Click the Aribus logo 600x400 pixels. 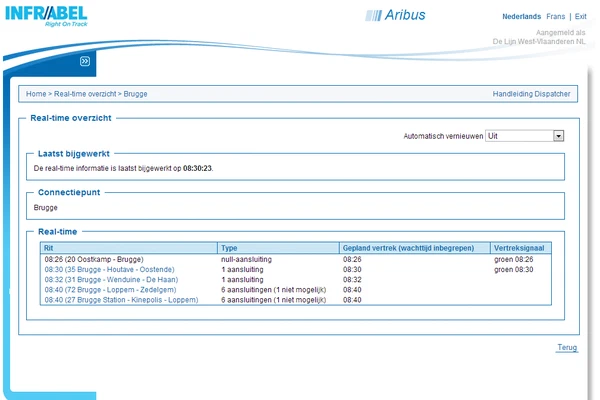tap(395, 15)
